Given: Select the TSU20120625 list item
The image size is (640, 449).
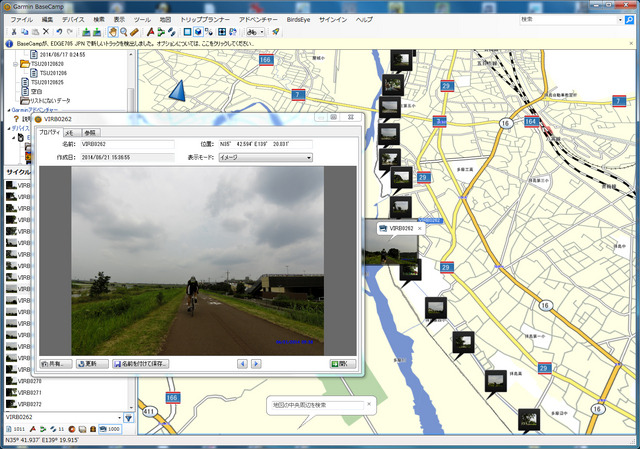Looking at the screenshot, I should point(47,82).
